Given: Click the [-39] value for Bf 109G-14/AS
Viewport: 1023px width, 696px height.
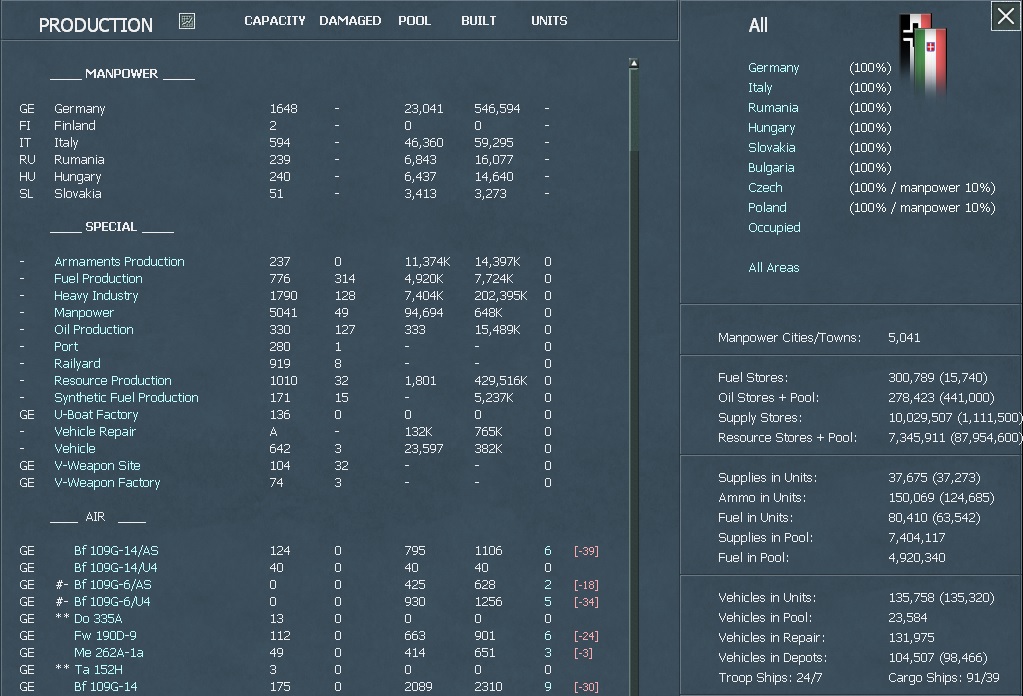Looking at the screenshot, I should click(586, 551).
